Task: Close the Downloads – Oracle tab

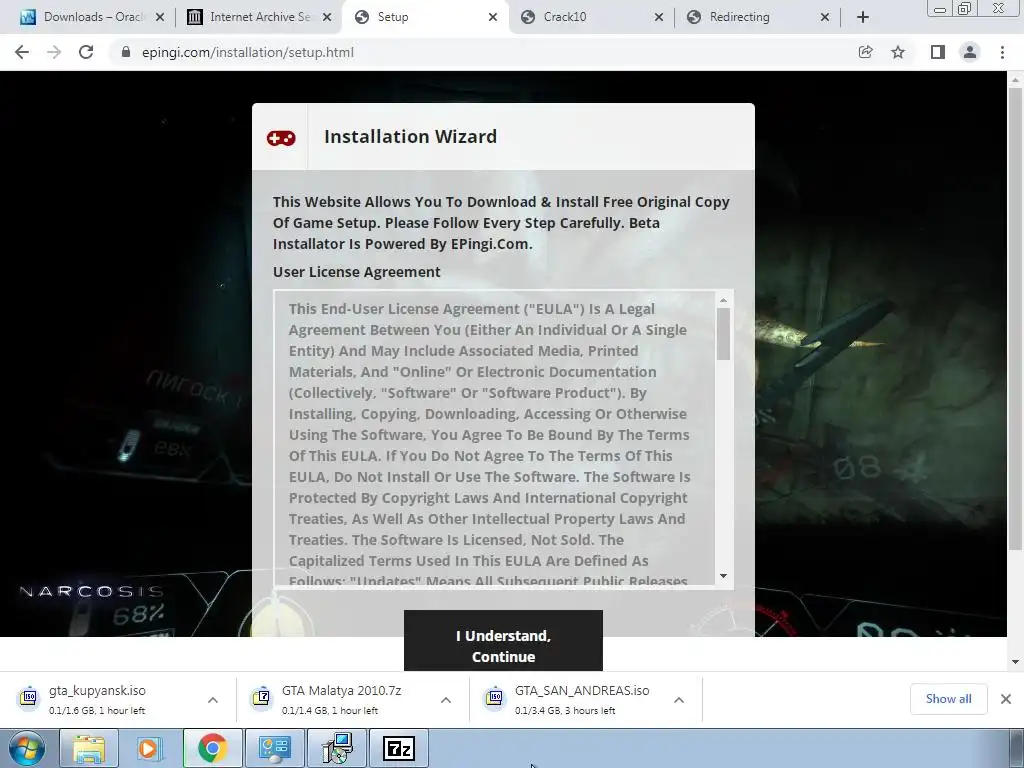Action: [x=159, y=17]
